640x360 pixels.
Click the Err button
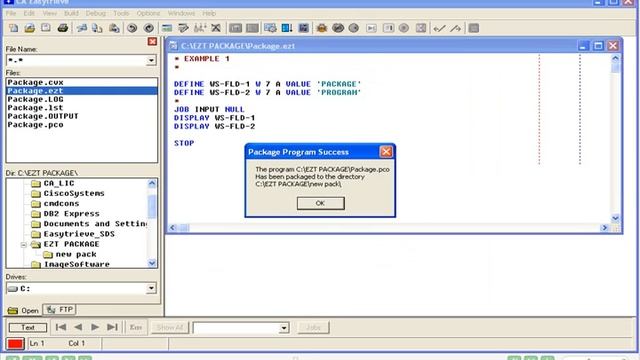pyautogui.click(x=136, y=327)
